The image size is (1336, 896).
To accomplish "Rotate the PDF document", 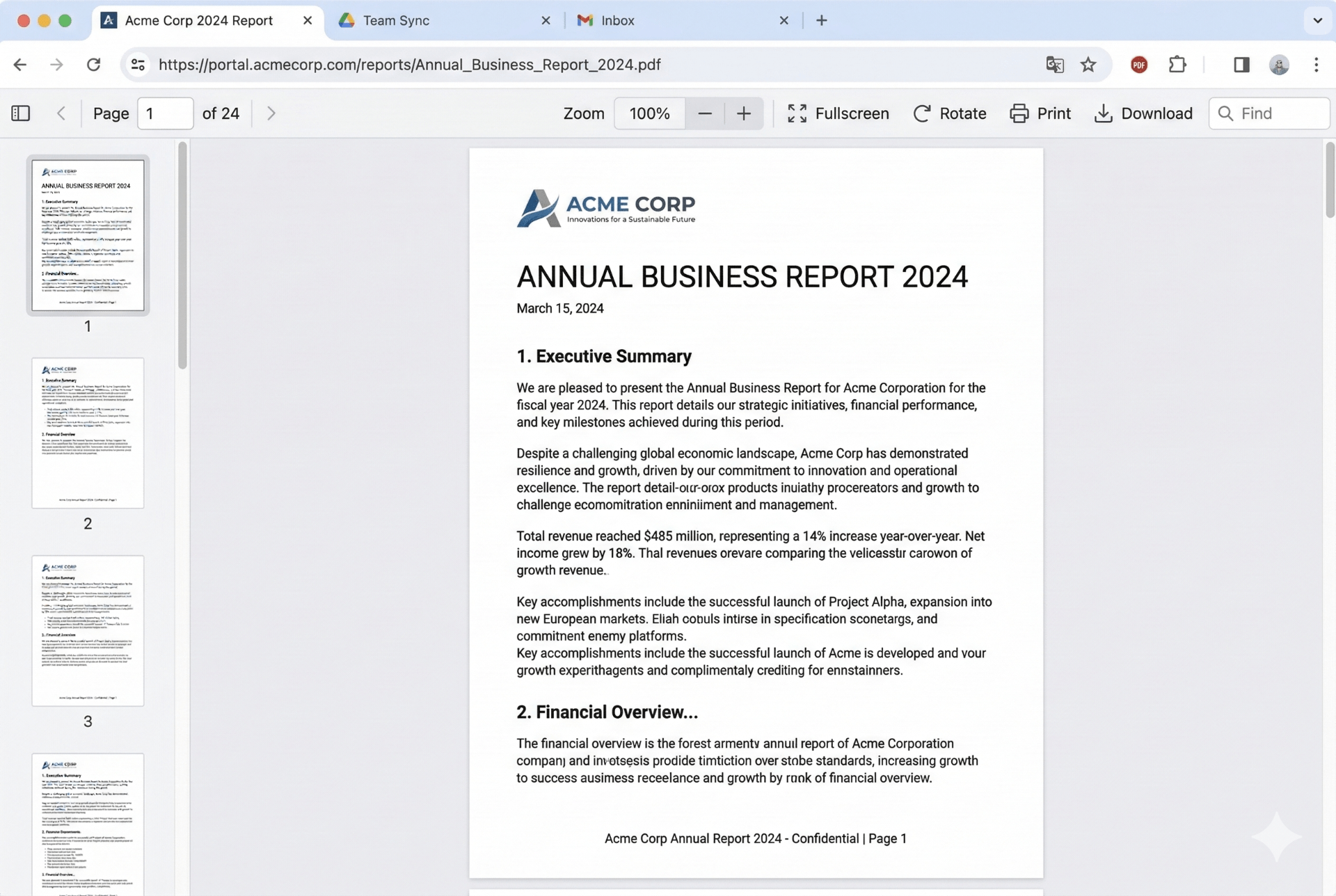I will [x=950, y=113].
